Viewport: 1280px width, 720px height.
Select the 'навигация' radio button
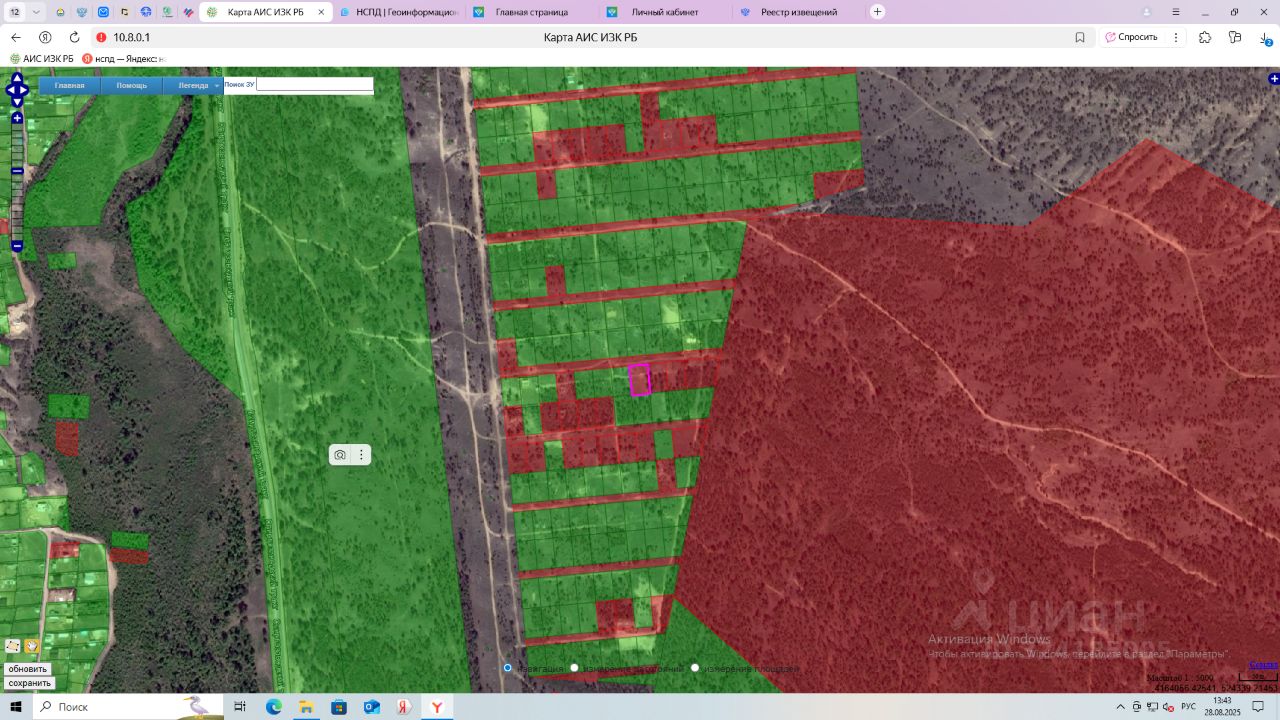pos(508,668)
